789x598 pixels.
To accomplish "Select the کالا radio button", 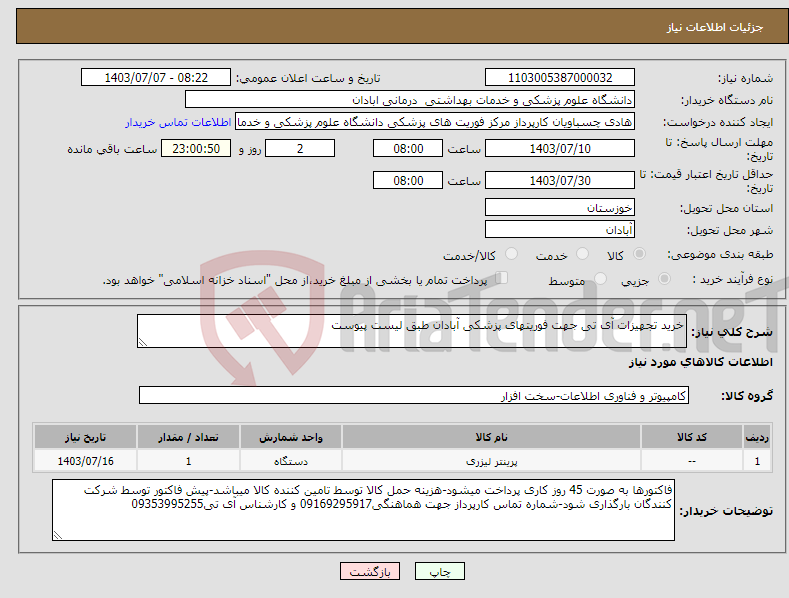I will pyautogui.click(x=640, y=254).
